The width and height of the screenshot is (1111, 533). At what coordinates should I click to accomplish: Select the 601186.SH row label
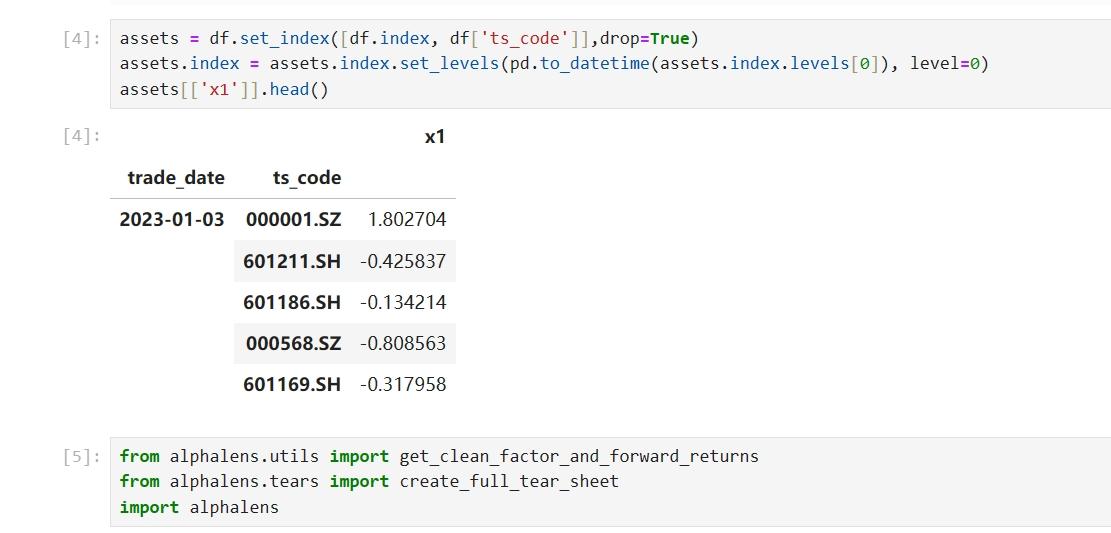[292, 302]
